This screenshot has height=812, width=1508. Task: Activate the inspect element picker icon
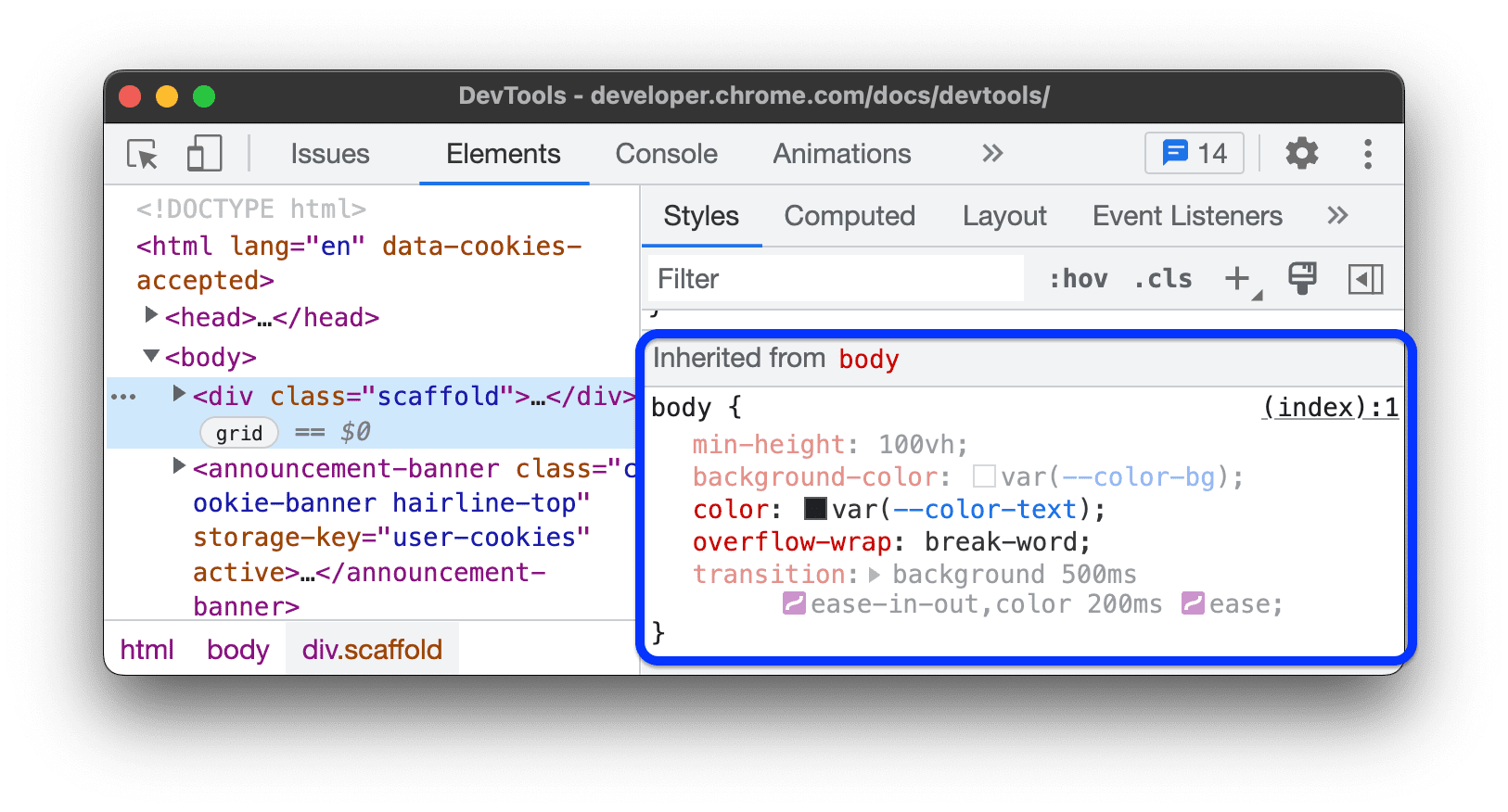(x=143, y=154)
